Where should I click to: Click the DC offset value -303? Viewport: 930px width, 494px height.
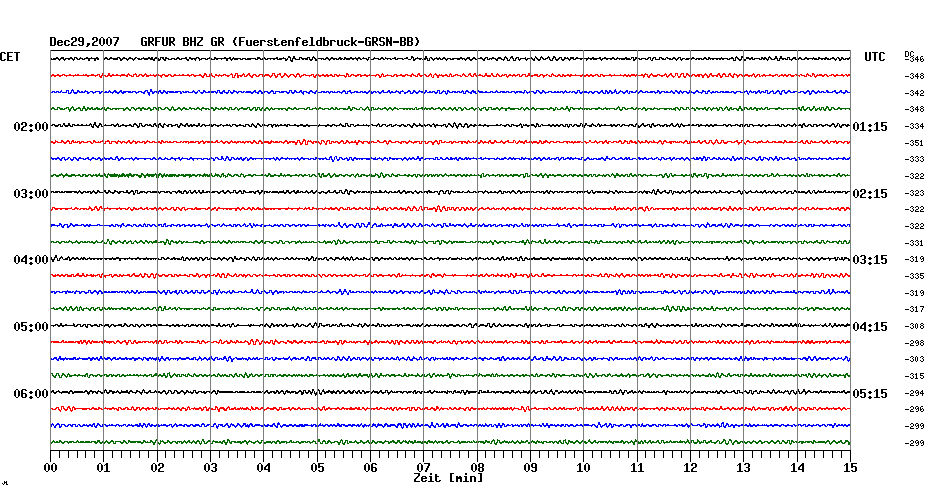click(x=915, y=359)
